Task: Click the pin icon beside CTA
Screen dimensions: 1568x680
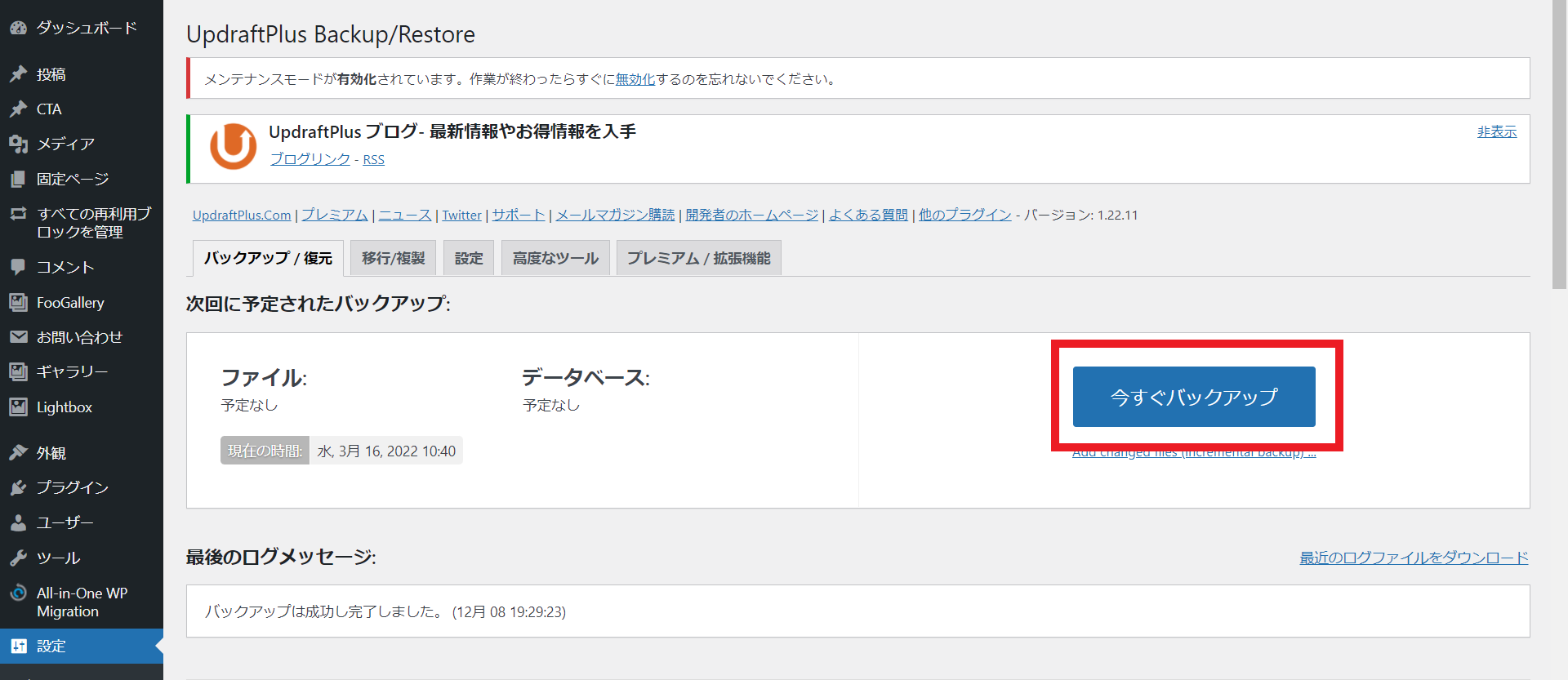Action: [19, 109]
